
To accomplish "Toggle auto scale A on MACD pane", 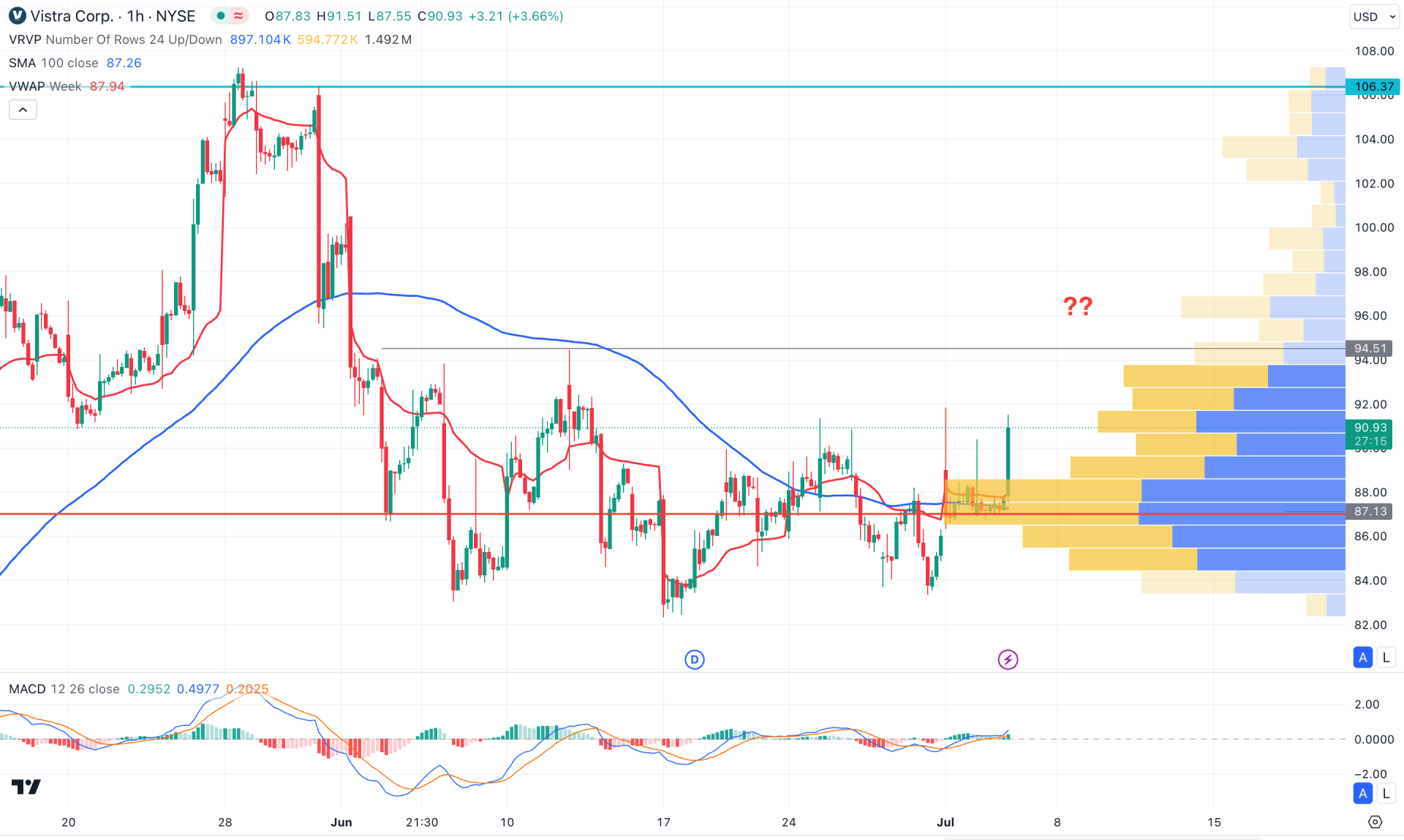I will point(1363,793).
